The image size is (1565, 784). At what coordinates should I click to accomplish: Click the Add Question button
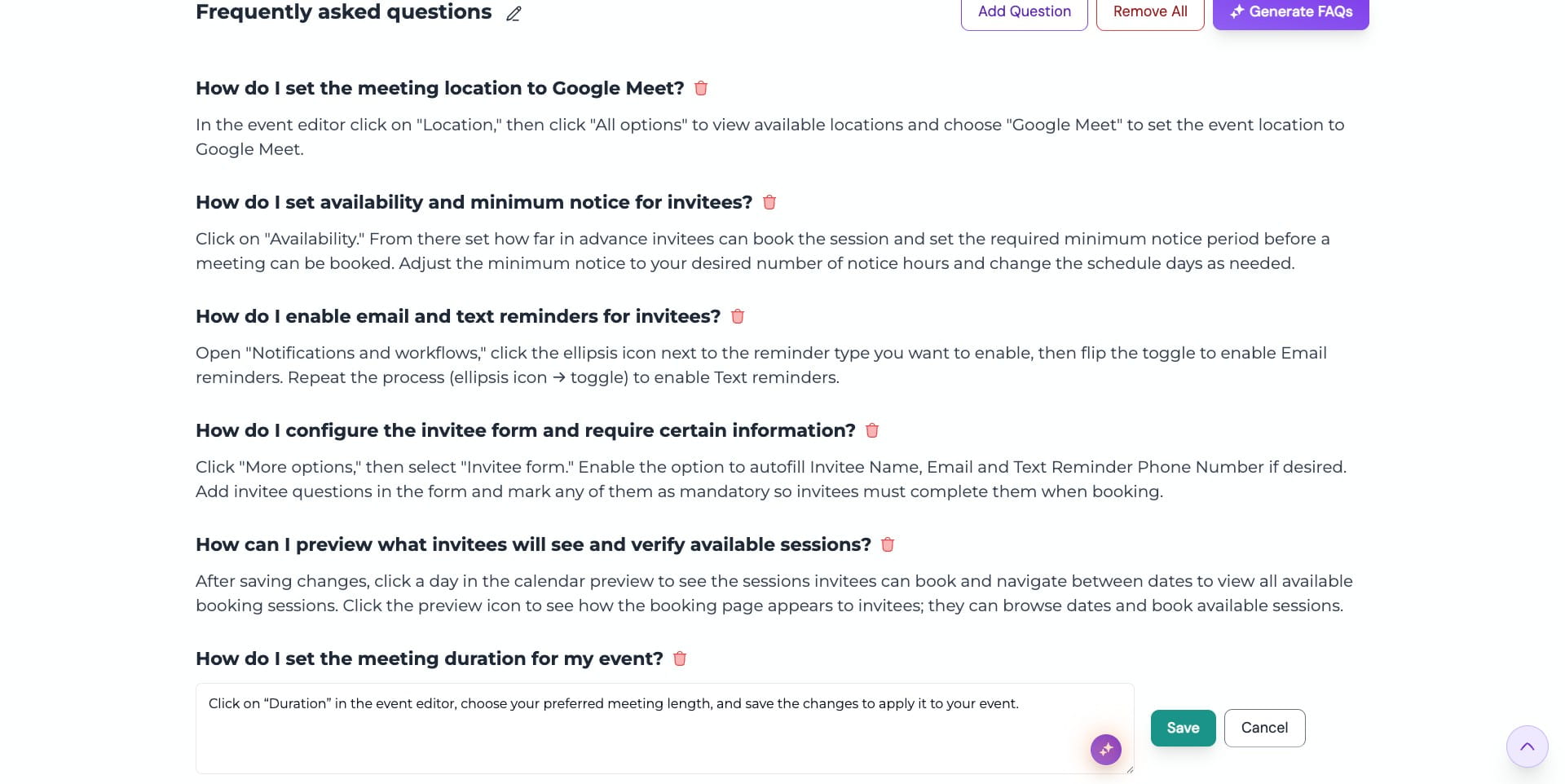tap(1024, 11)
